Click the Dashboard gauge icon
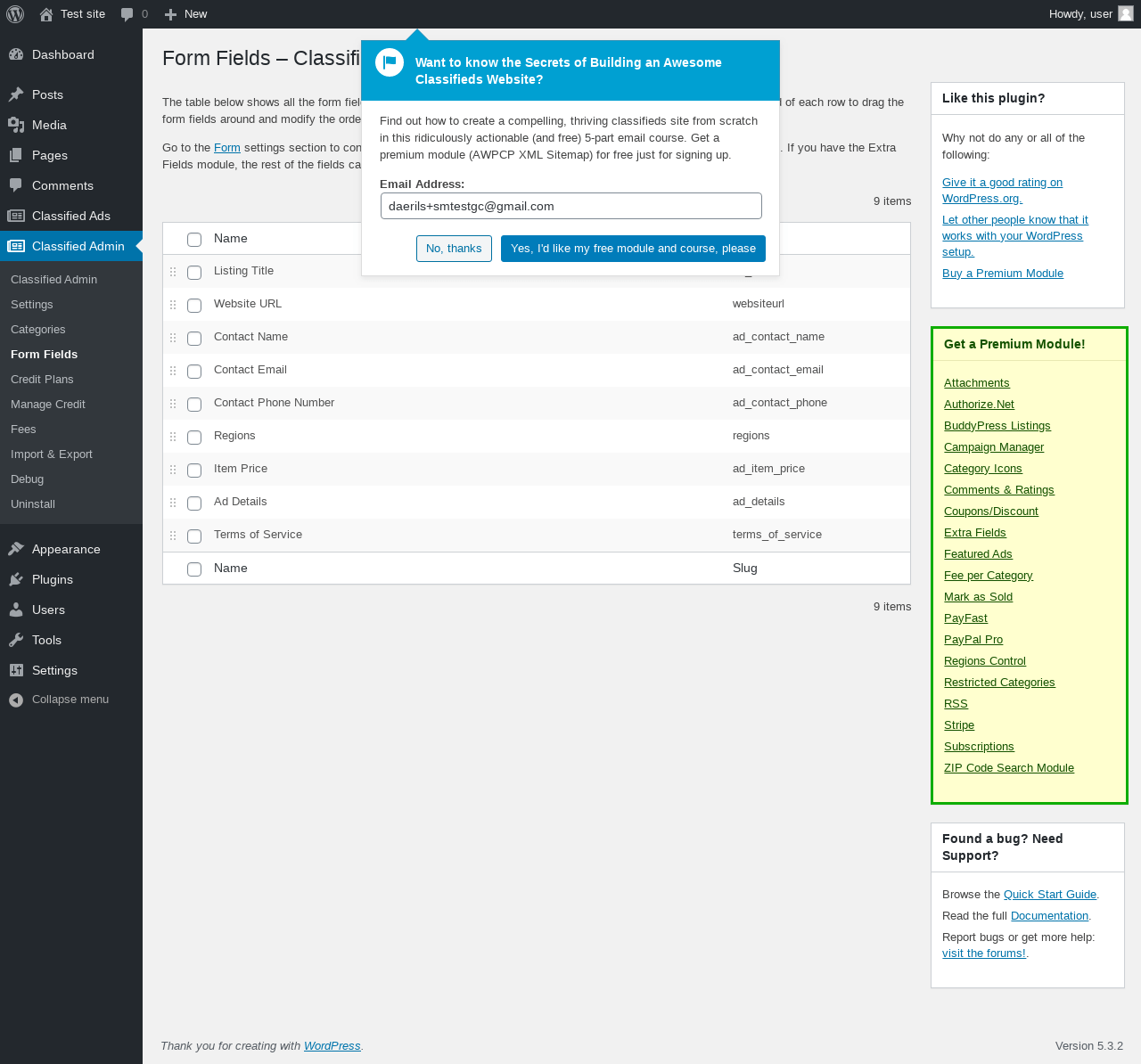The width and height of the screenshot is (1141, 1064). tap(16, 54)
